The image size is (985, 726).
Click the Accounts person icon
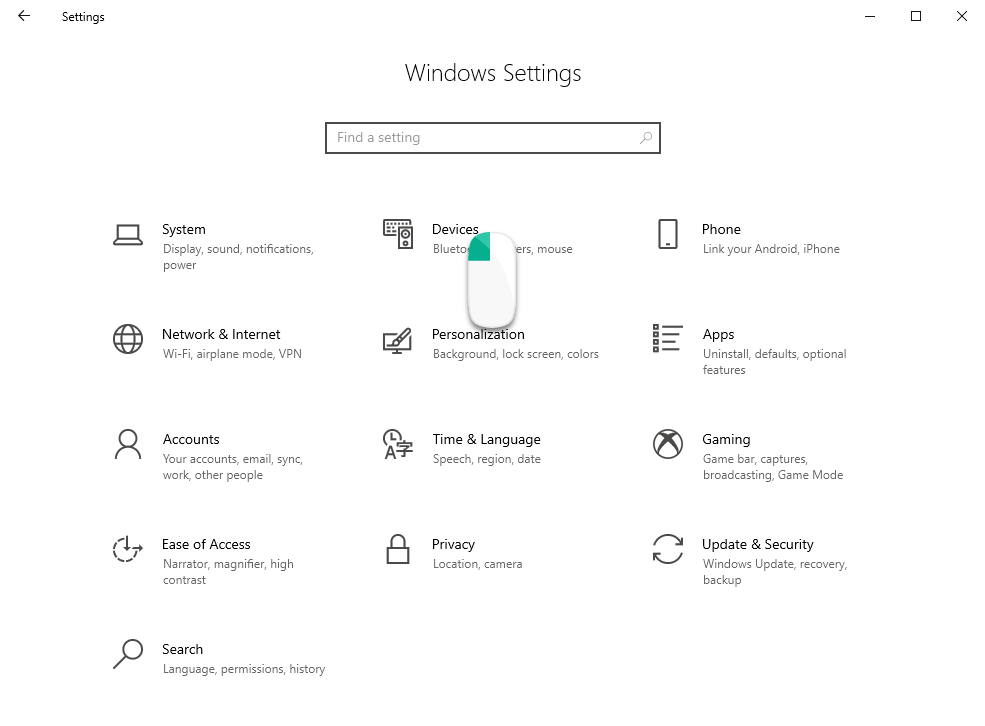128,445
